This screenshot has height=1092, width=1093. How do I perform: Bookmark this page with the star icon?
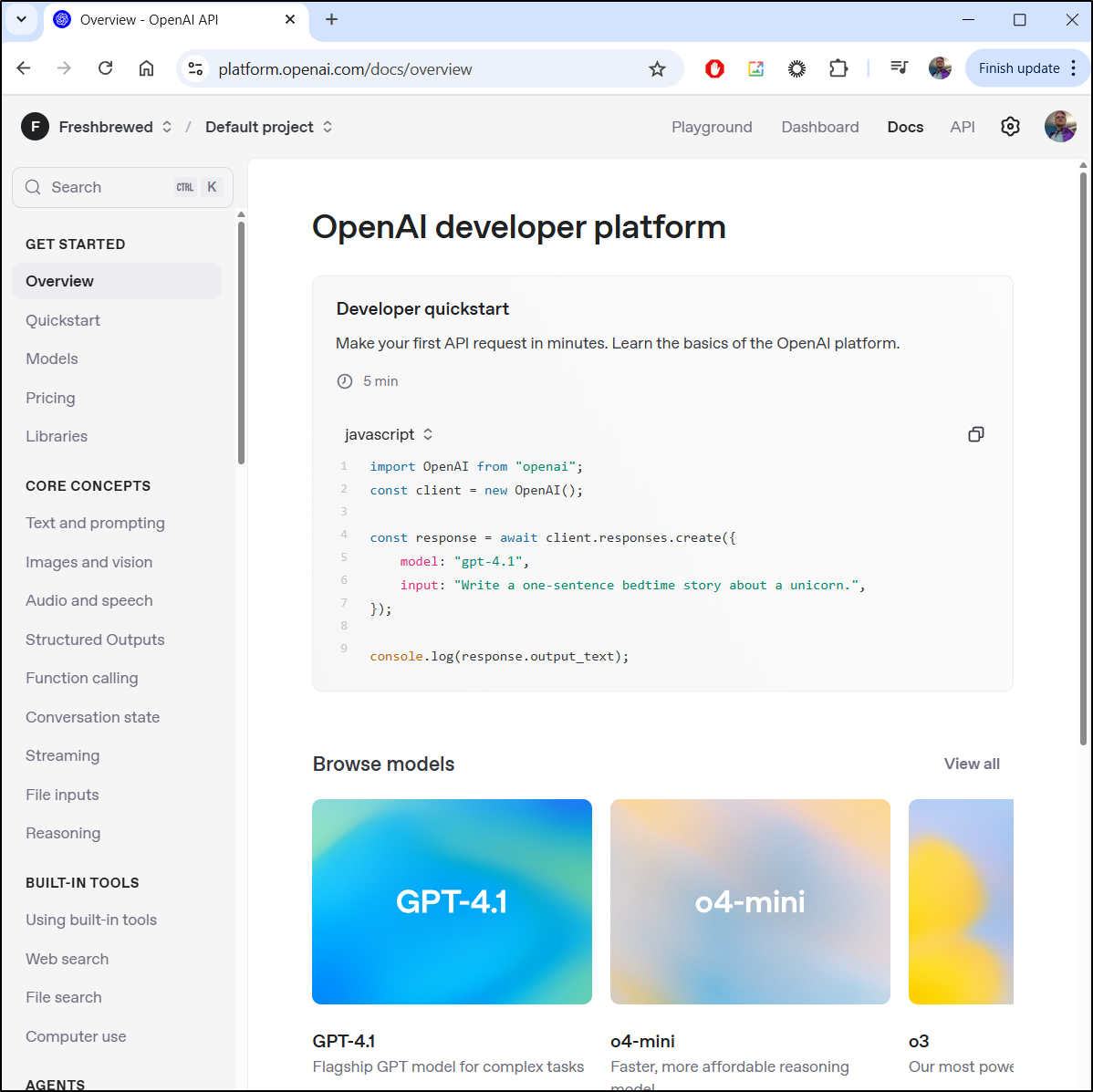pos(657,69)
